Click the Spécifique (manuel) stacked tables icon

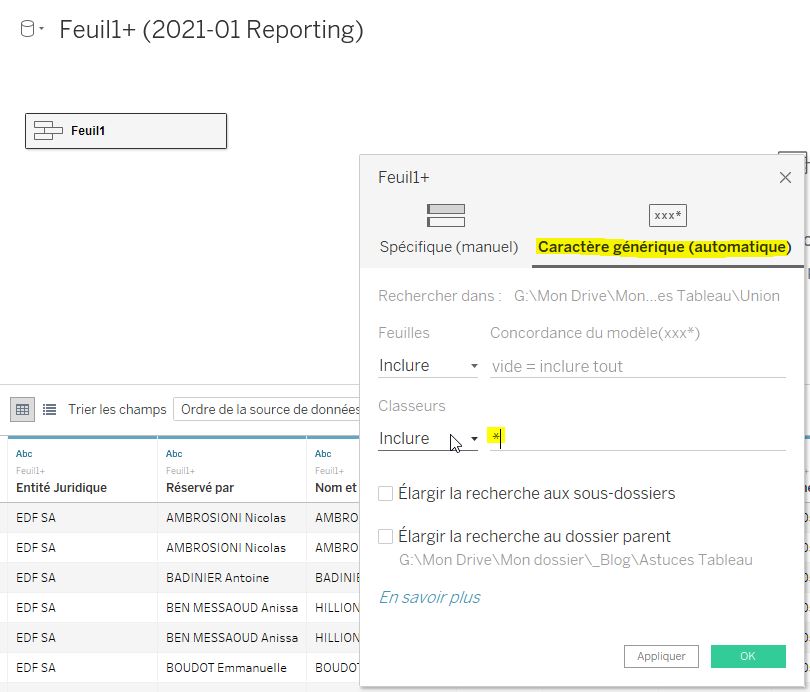tap(446, 215)
